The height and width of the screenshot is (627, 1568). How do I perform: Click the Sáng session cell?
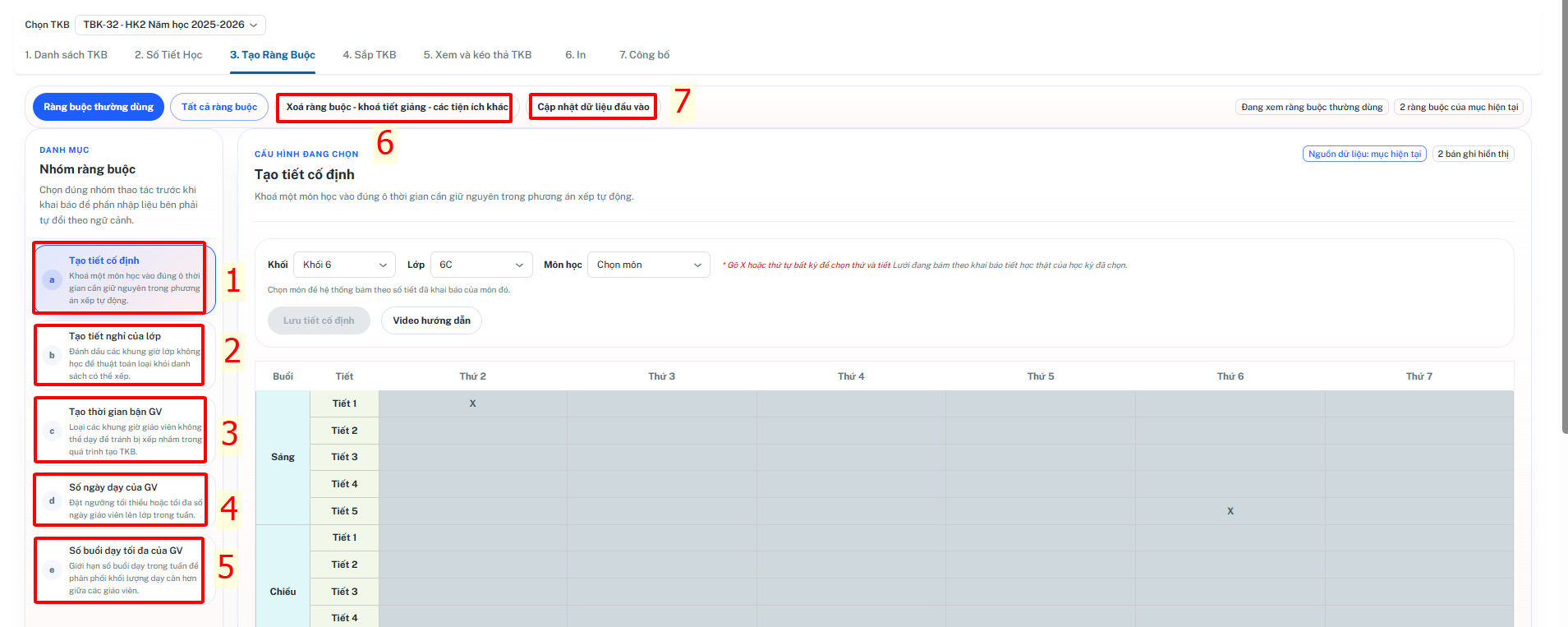coord(283,457)
